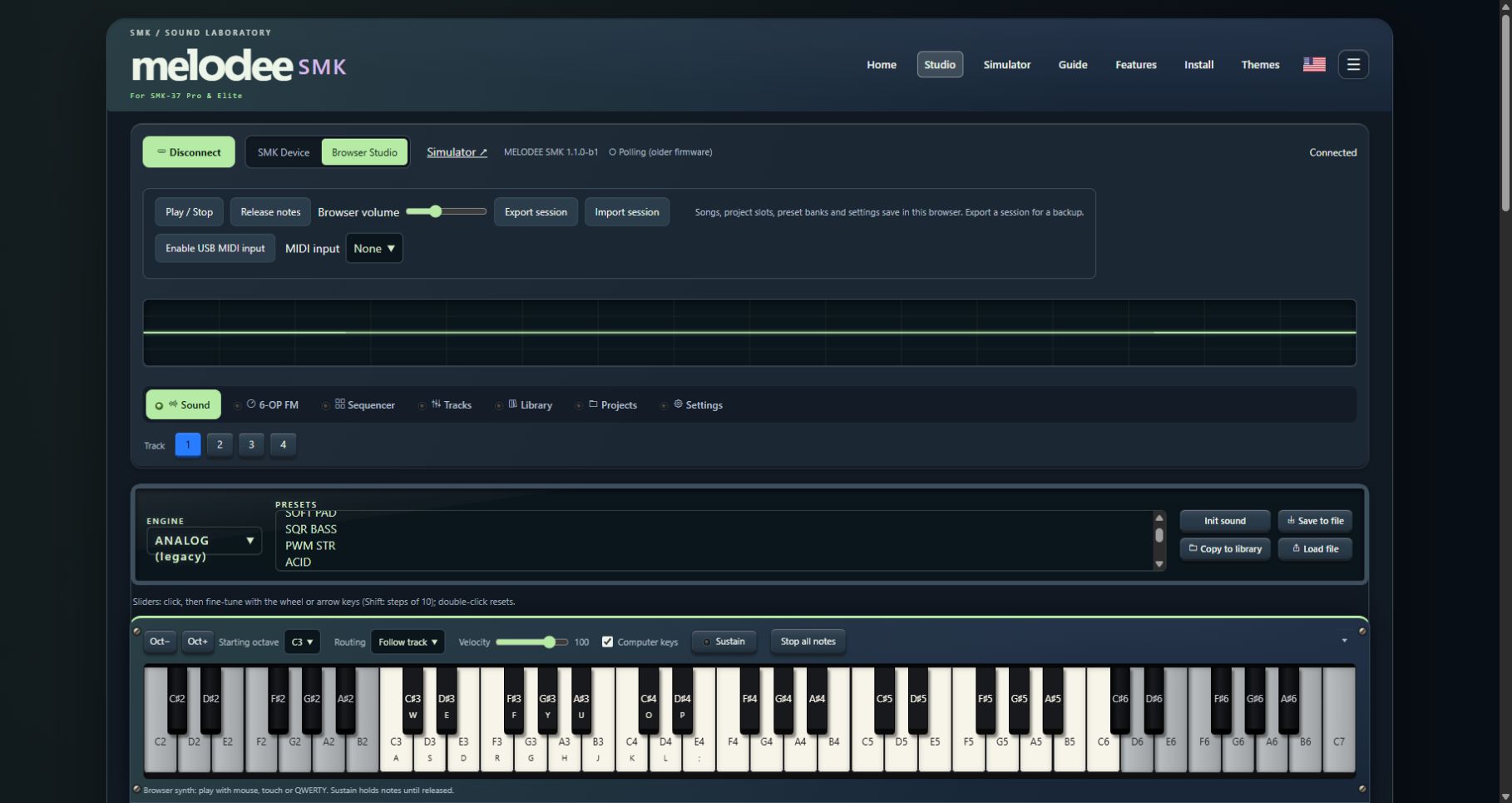
Task: Click Stop all notes
Action: point(808,642)
